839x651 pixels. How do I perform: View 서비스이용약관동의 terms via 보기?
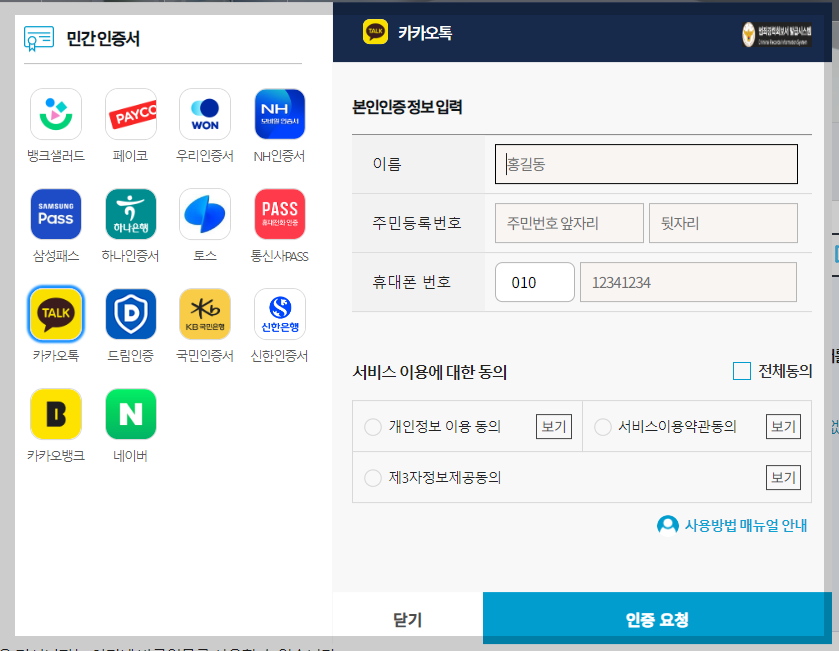click(783, 426)
